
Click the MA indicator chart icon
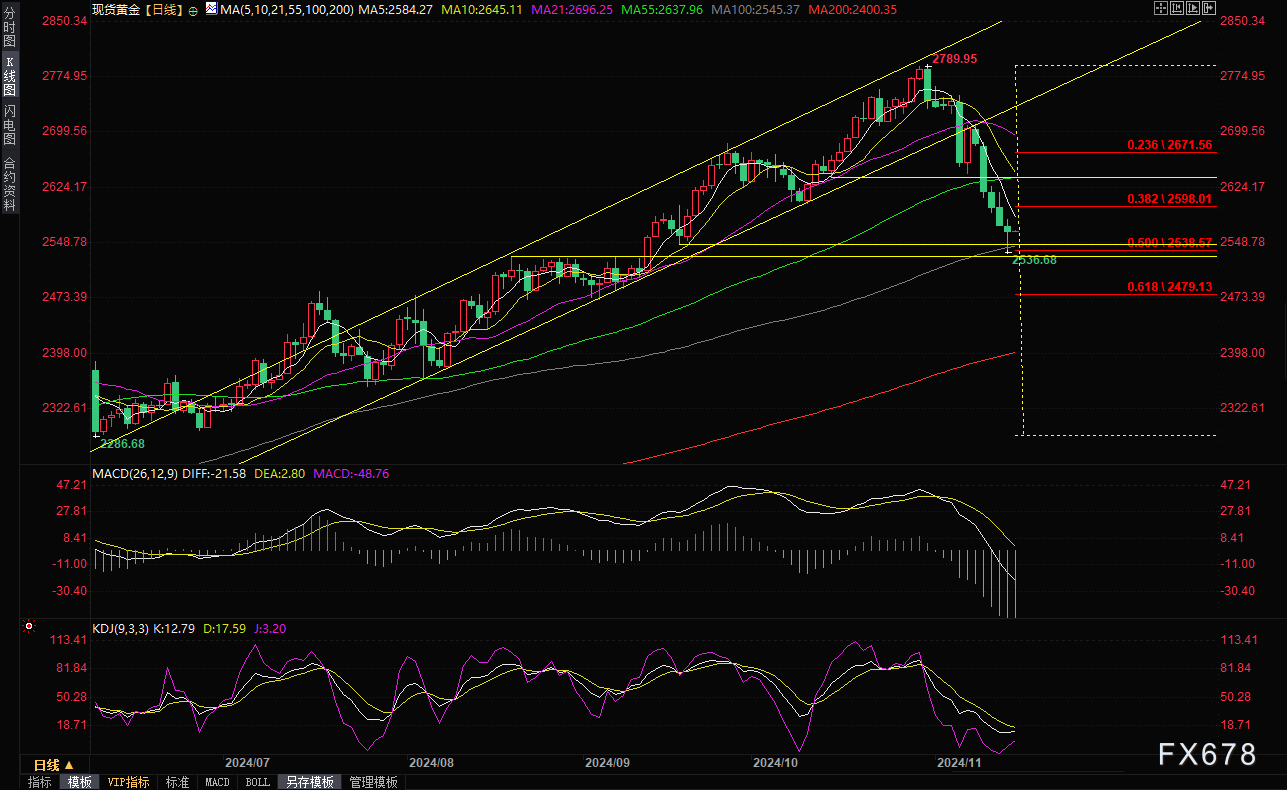[x=209, y=9]
